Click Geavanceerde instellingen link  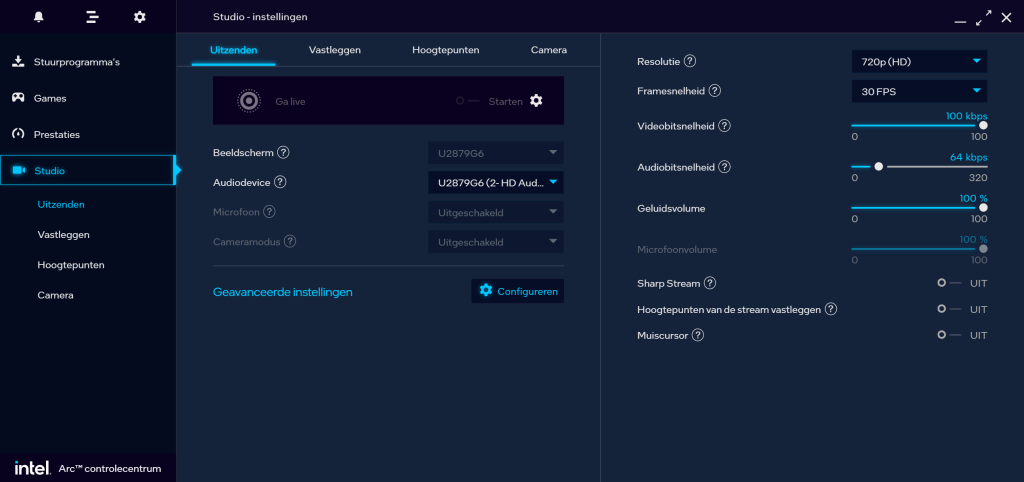pyautogui.click(x=283, y=292)
